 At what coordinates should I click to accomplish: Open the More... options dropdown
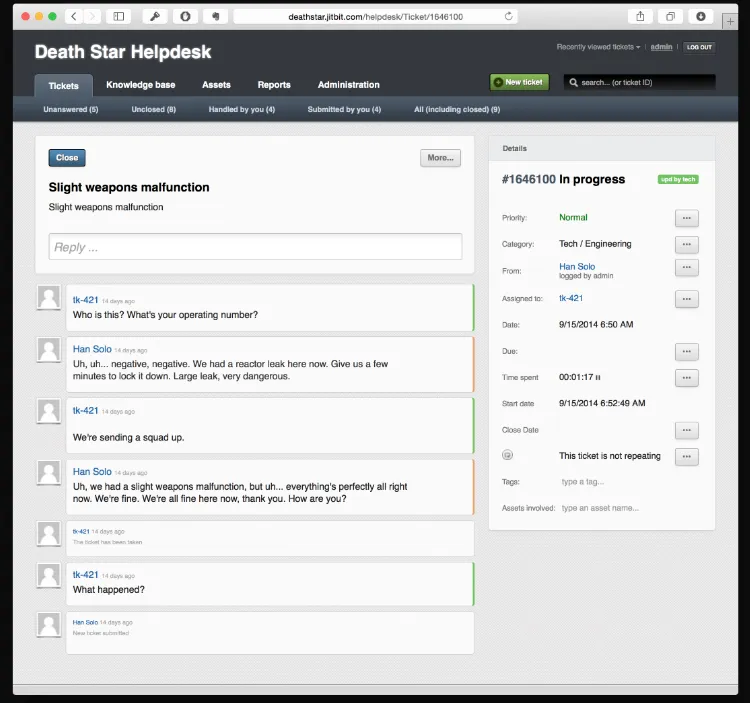tap(441, 158)
